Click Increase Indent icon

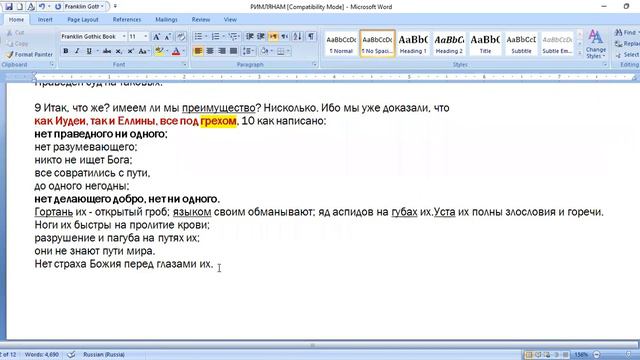[x=261, y=37]
